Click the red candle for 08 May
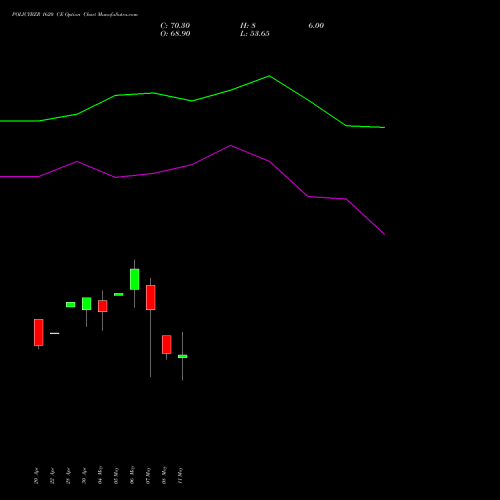Viewport: 500px width, 500px height. 167,344
